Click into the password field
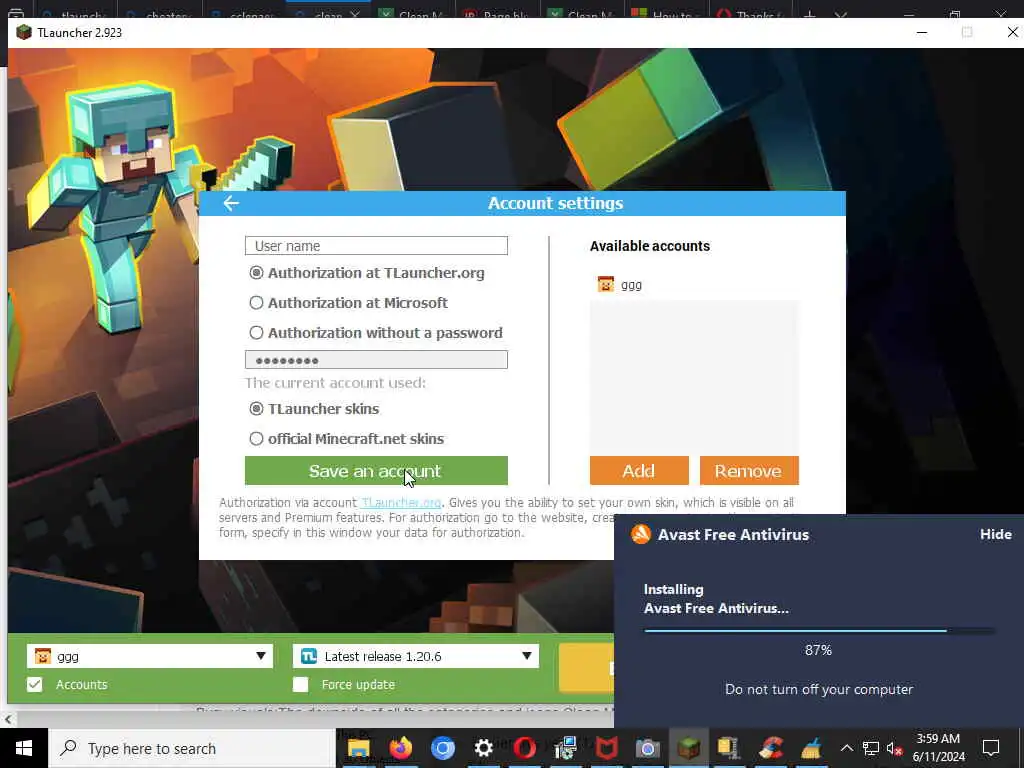This screenshot has height=768, width=1024. (376, 360)
